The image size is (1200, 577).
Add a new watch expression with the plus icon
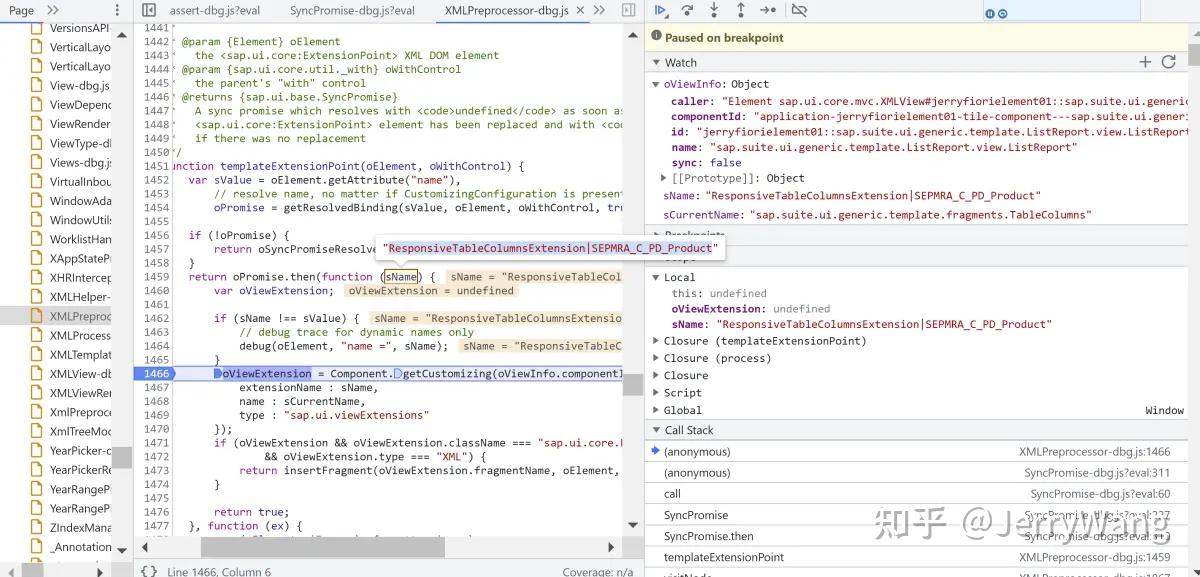click(1146, 61)
